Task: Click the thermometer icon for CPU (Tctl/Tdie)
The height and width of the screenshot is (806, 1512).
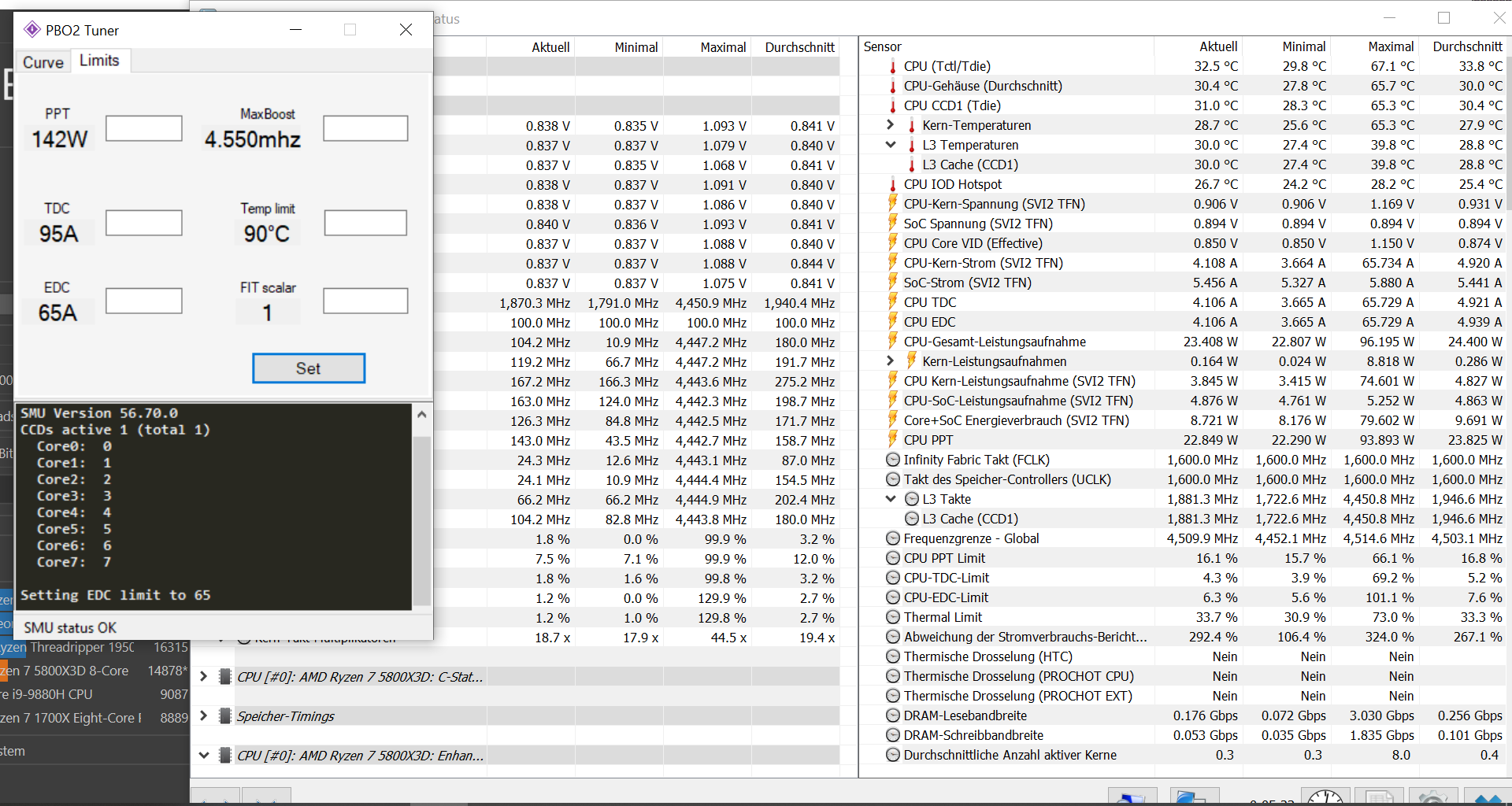Action: [892, 66]
